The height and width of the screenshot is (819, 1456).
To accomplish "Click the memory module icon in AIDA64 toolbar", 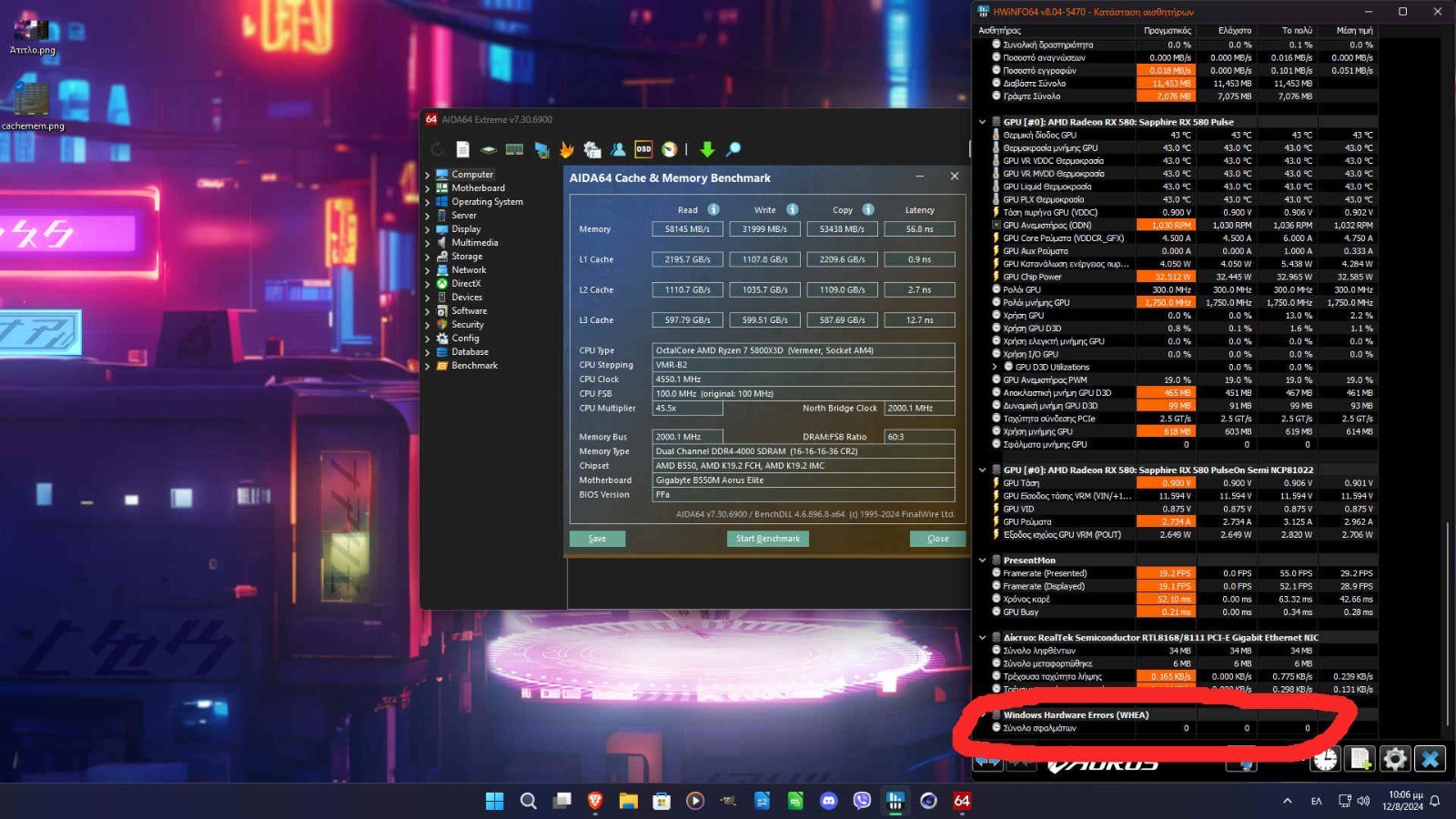I will coord(514,149).
